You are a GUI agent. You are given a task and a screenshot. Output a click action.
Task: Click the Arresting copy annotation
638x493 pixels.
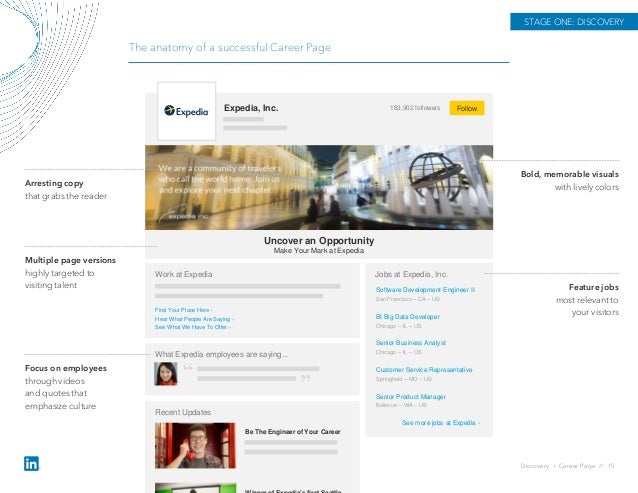pos(66,190)
